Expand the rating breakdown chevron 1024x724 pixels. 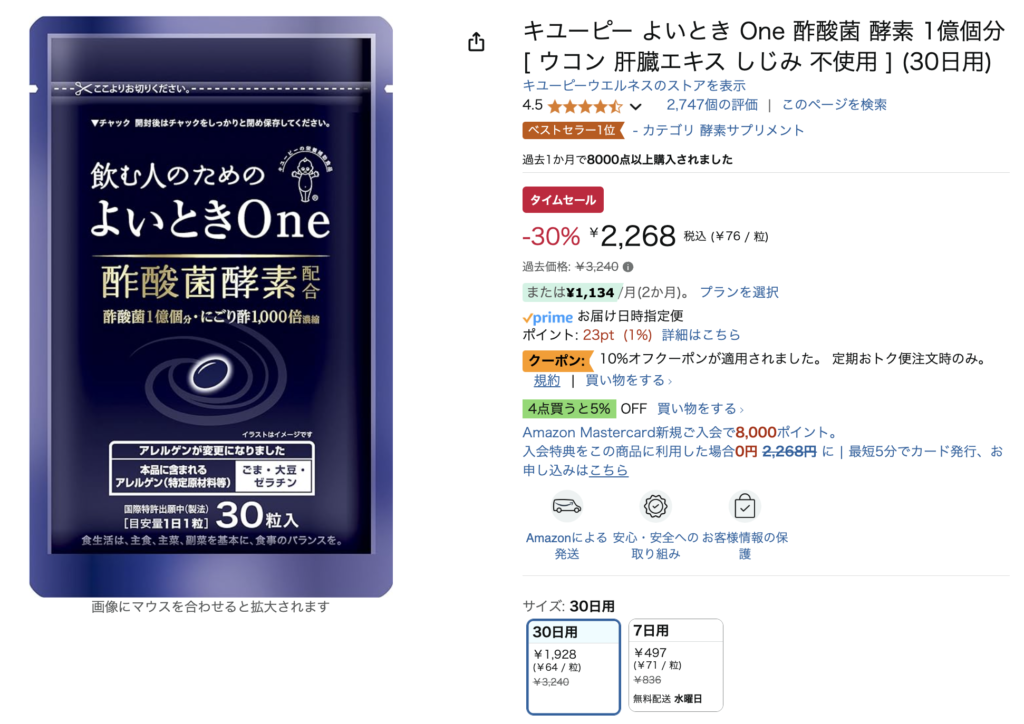coord(635,106)
